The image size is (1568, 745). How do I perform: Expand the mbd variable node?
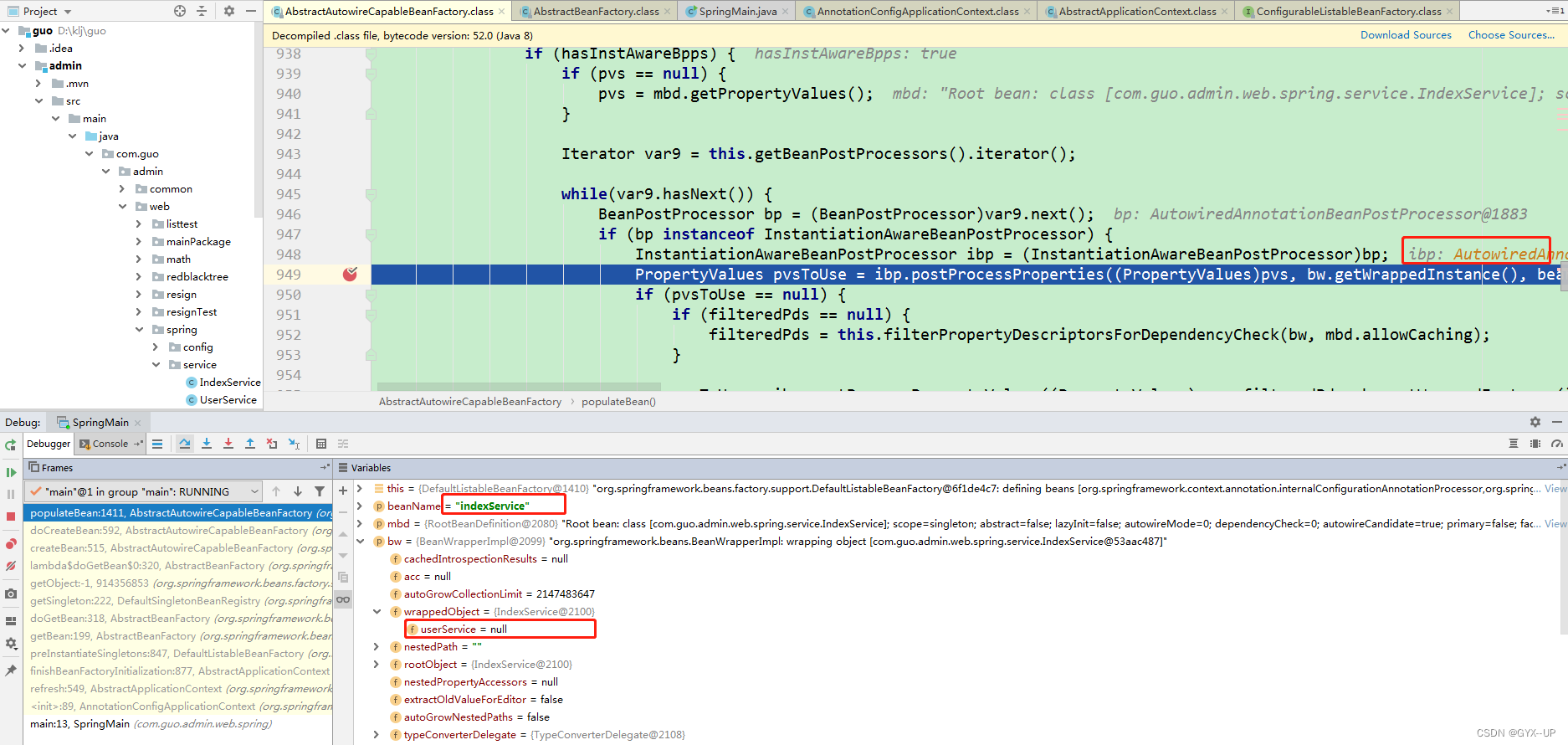[x=360, y=524]
